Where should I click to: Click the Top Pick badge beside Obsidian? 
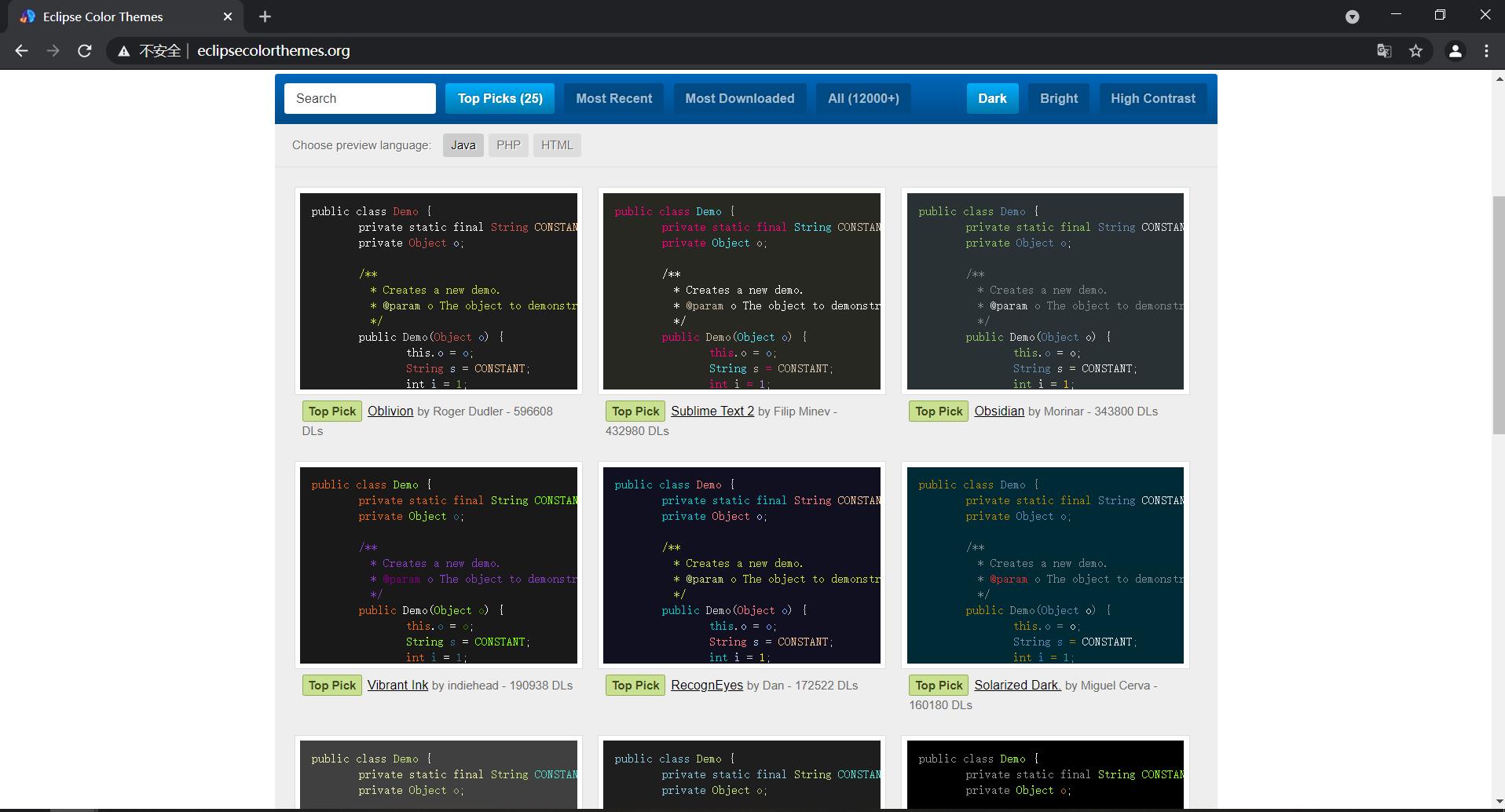[x=939, y=411]
